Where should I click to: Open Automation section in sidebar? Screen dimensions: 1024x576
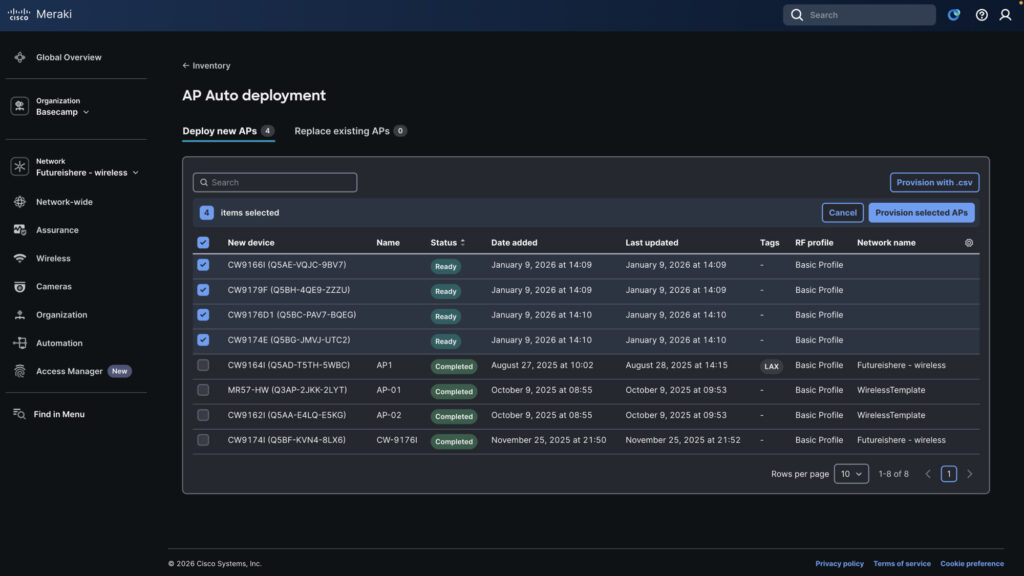click(59, 343)
